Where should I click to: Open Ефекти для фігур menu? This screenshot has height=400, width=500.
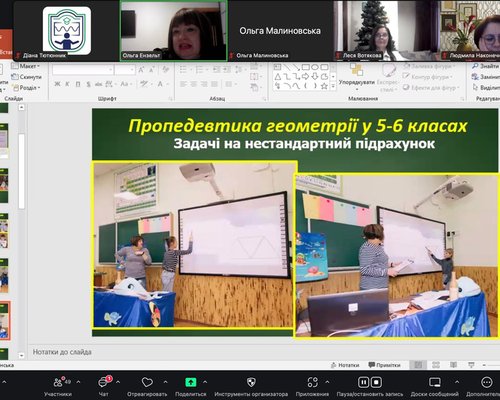pos(431,88)
